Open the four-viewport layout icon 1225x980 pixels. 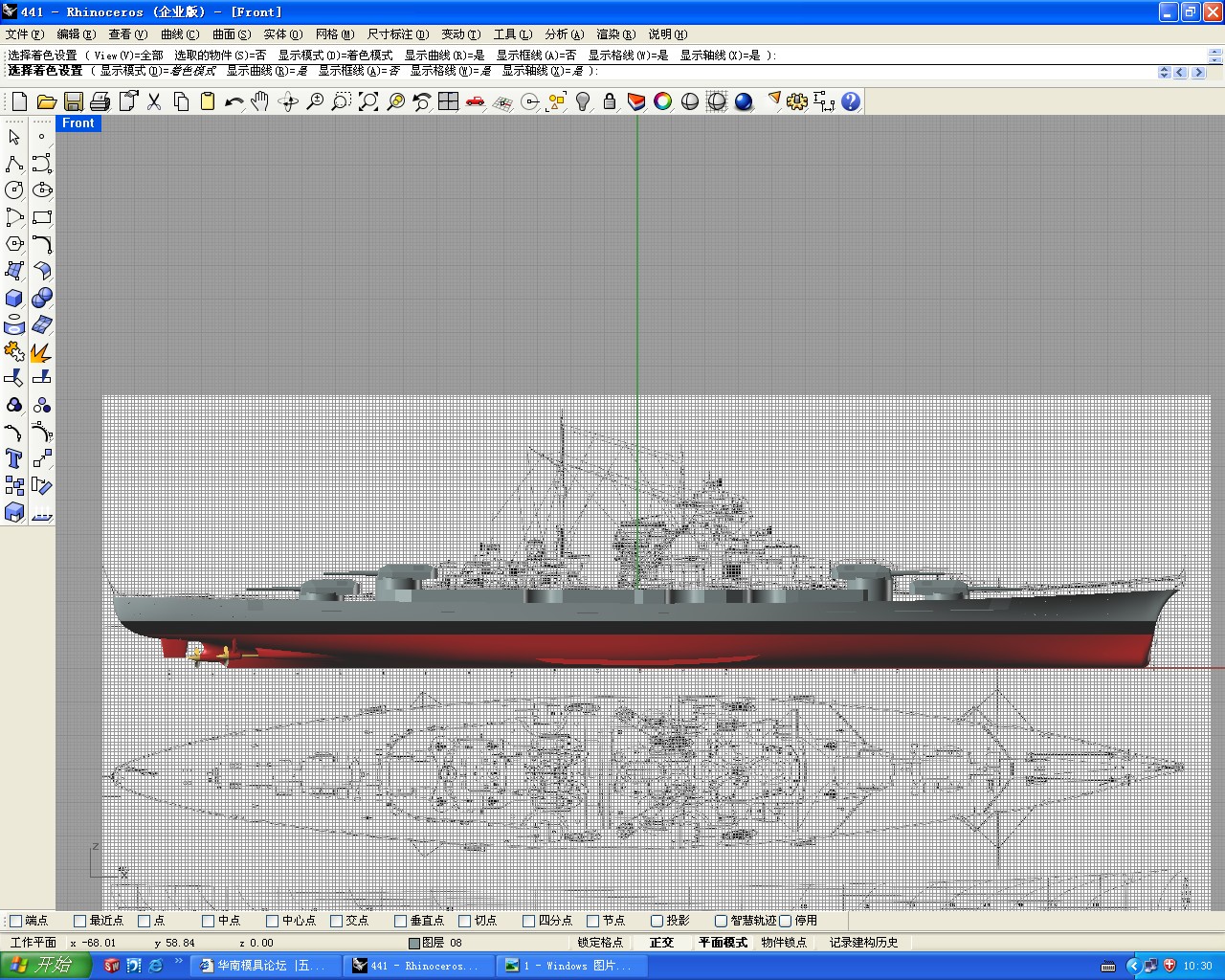tap(448, 101)
